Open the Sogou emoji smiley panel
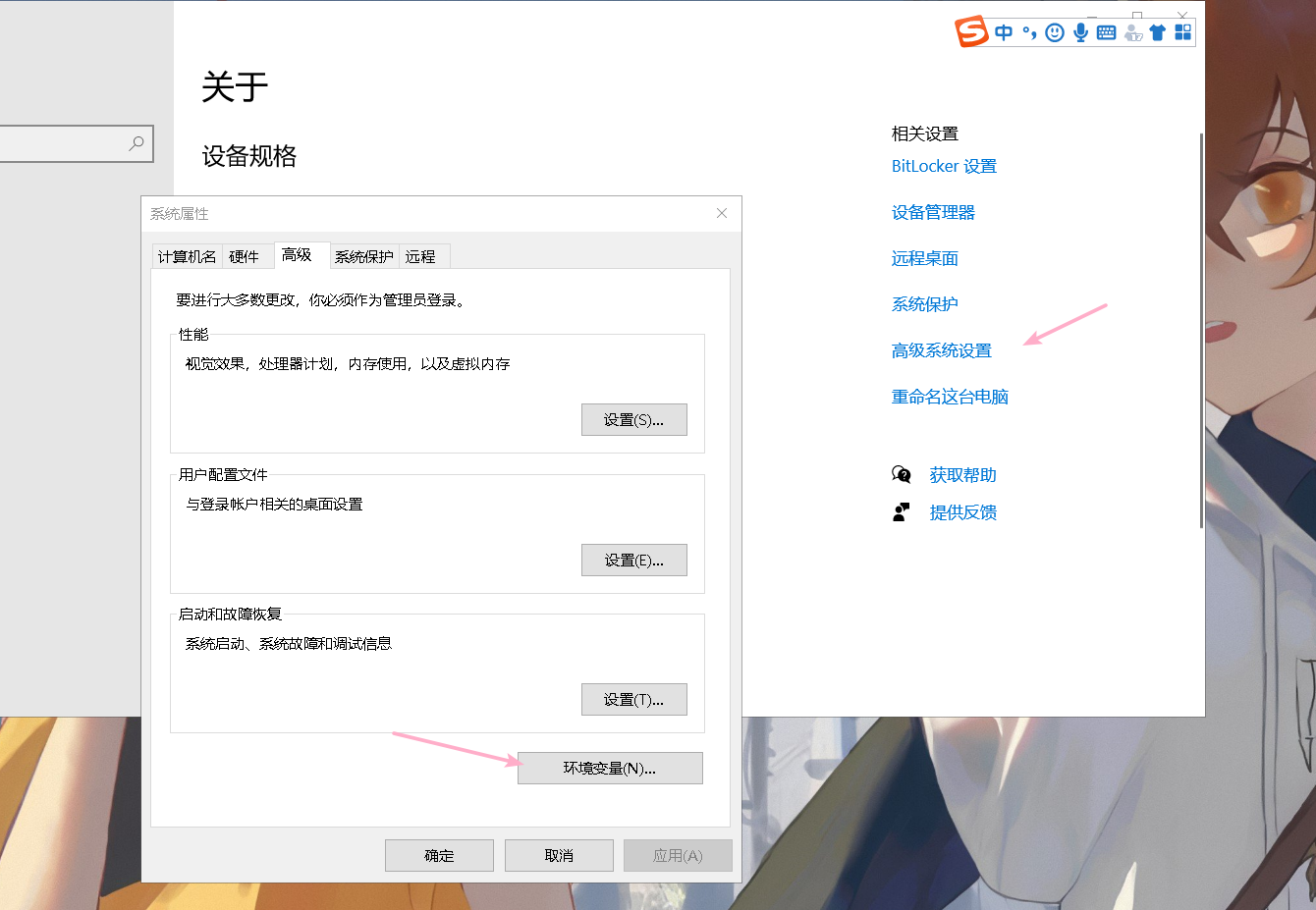 coord(1055,32)
